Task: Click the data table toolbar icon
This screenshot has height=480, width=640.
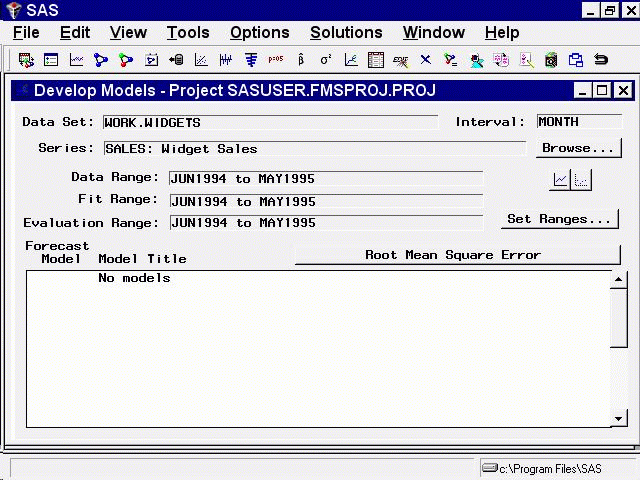Action: (376, 60)
